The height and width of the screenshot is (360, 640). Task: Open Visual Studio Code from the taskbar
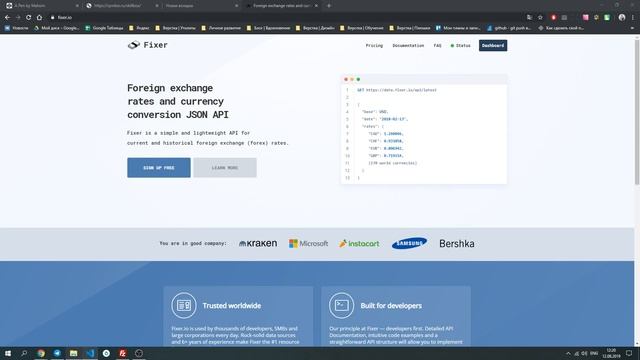[x=90, y=353]
